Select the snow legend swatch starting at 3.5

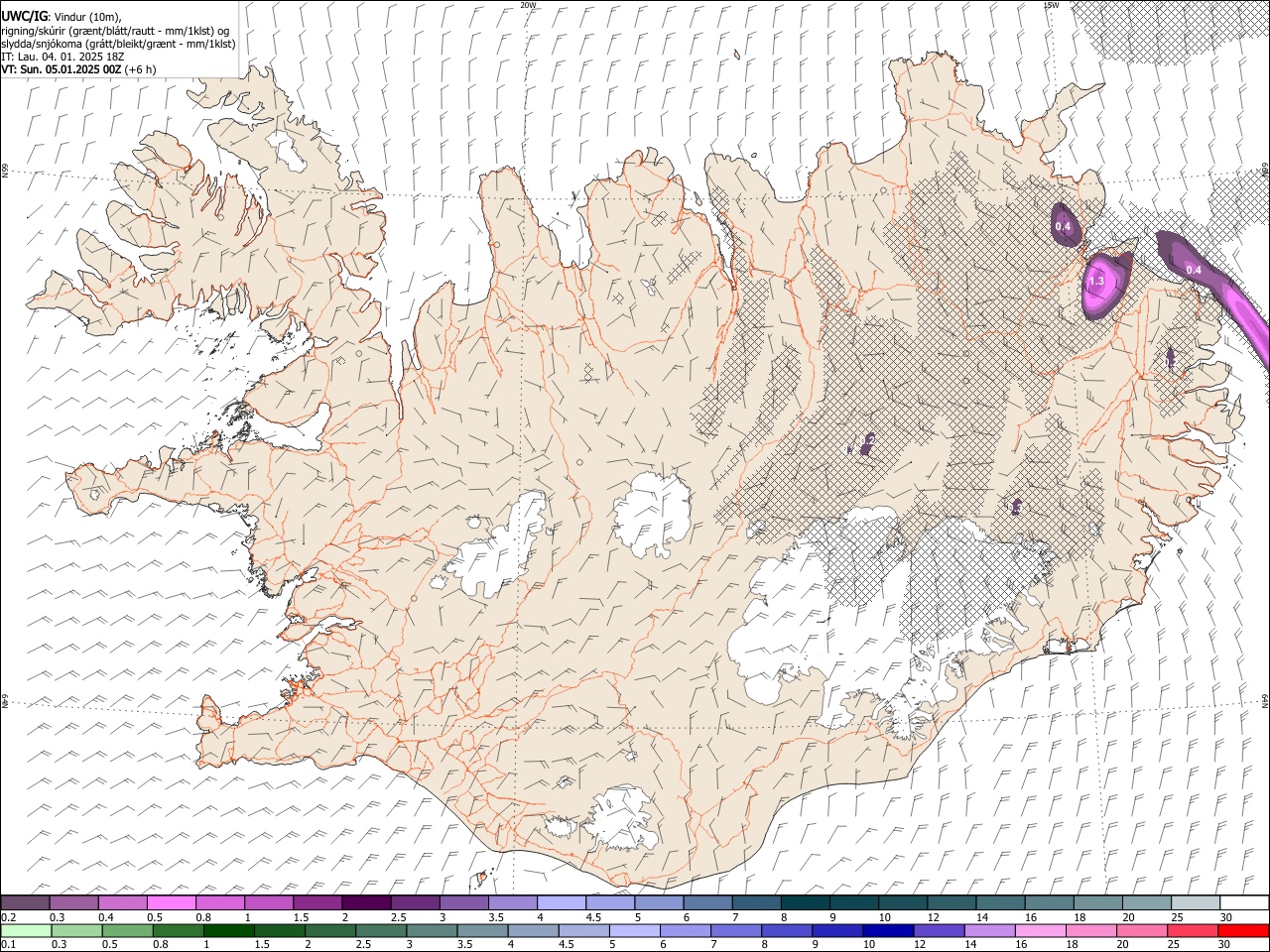512,903
